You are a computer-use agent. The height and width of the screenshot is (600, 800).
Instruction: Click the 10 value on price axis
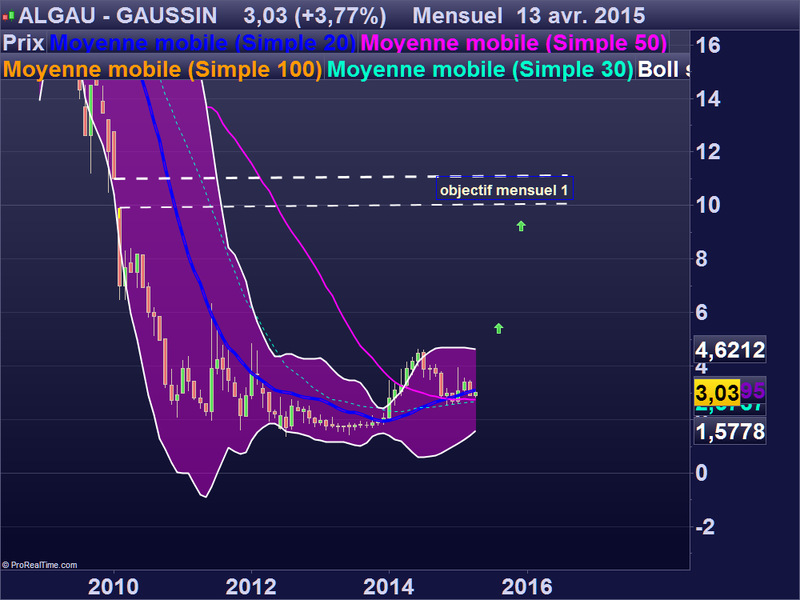pyautogui.click(x=708, y=205)
